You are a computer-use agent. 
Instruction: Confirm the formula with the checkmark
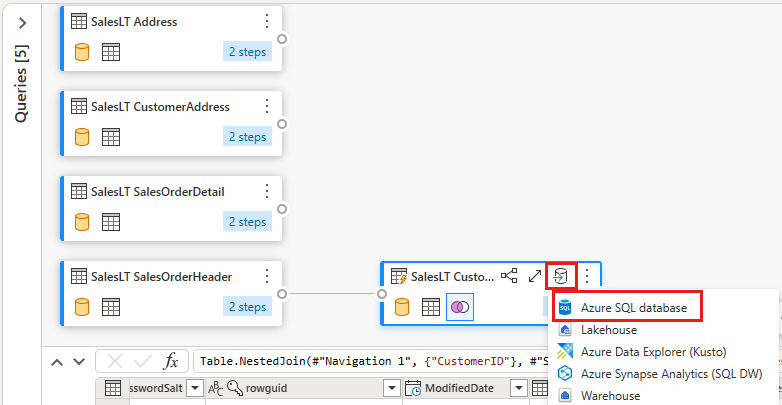tap(143, 362)
